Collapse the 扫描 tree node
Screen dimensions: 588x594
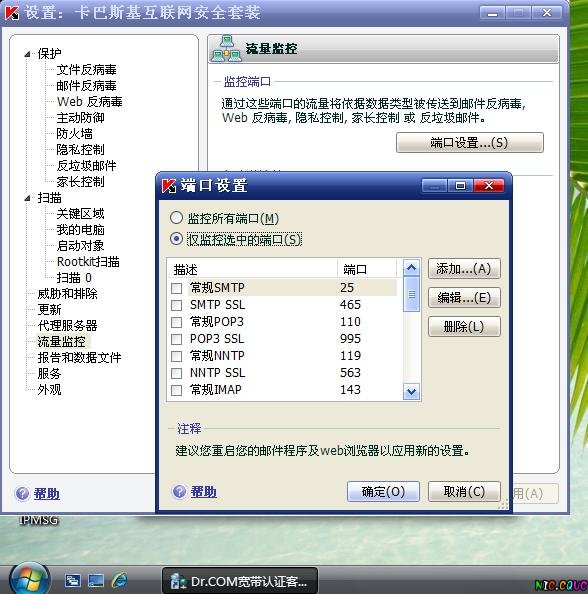[x=27, y=198]
